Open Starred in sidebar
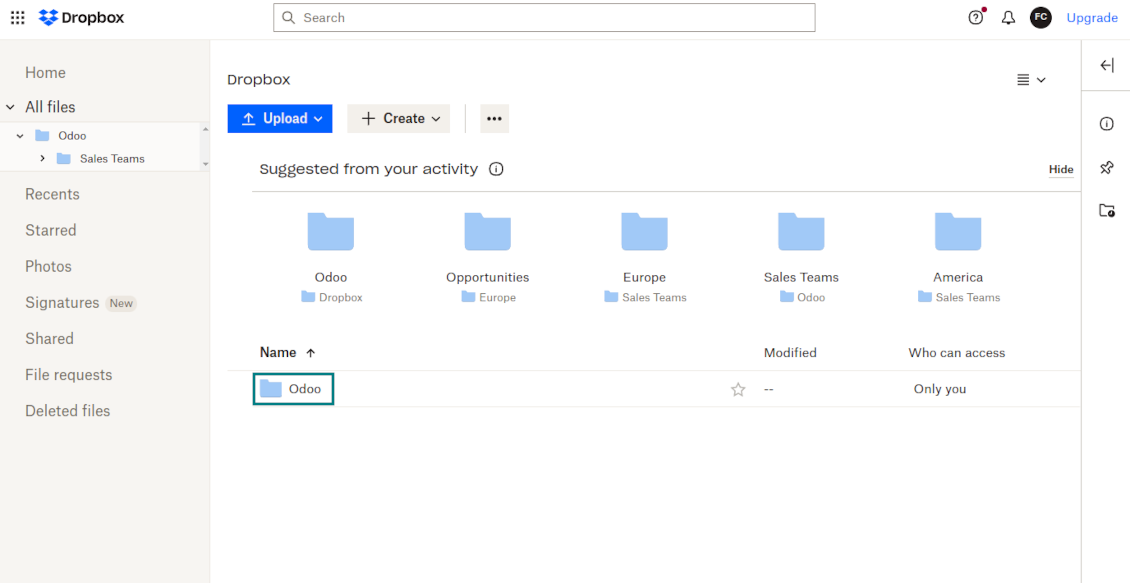Viewport: 1130px width, 583px height. [x=50, y=230]
